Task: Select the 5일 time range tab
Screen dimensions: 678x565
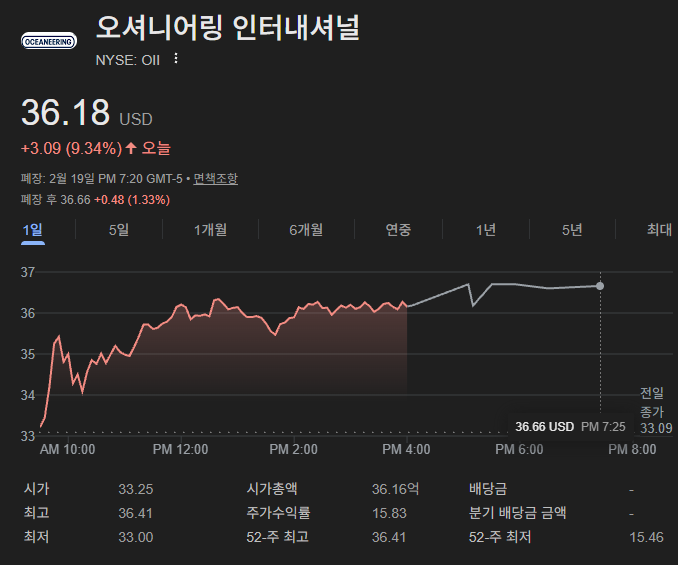Action: point(119,230)
